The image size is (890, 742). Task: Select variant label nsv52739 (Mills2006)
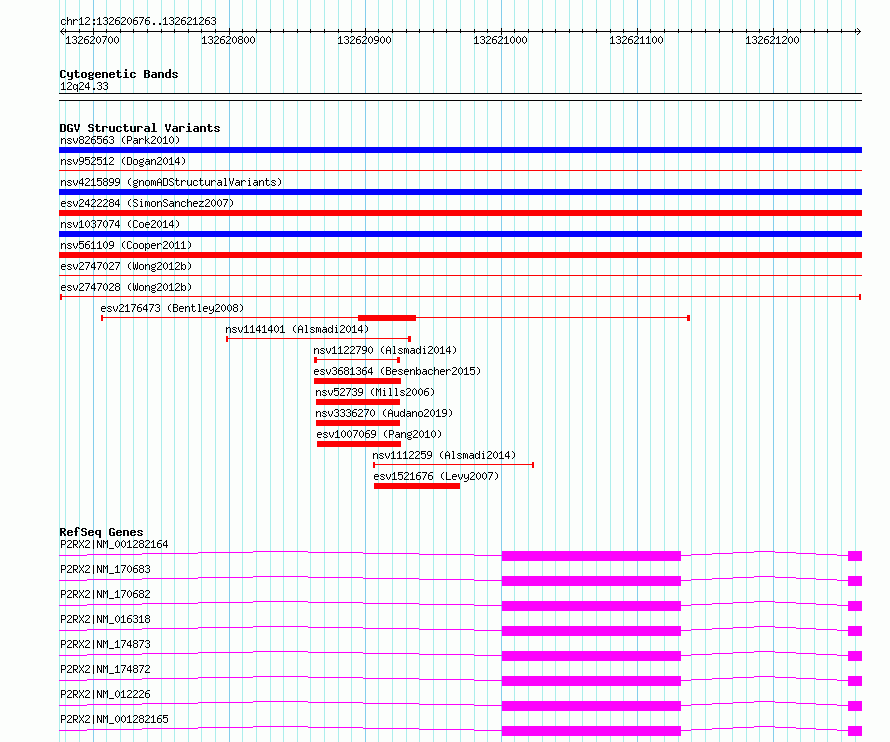click(375, 392)
